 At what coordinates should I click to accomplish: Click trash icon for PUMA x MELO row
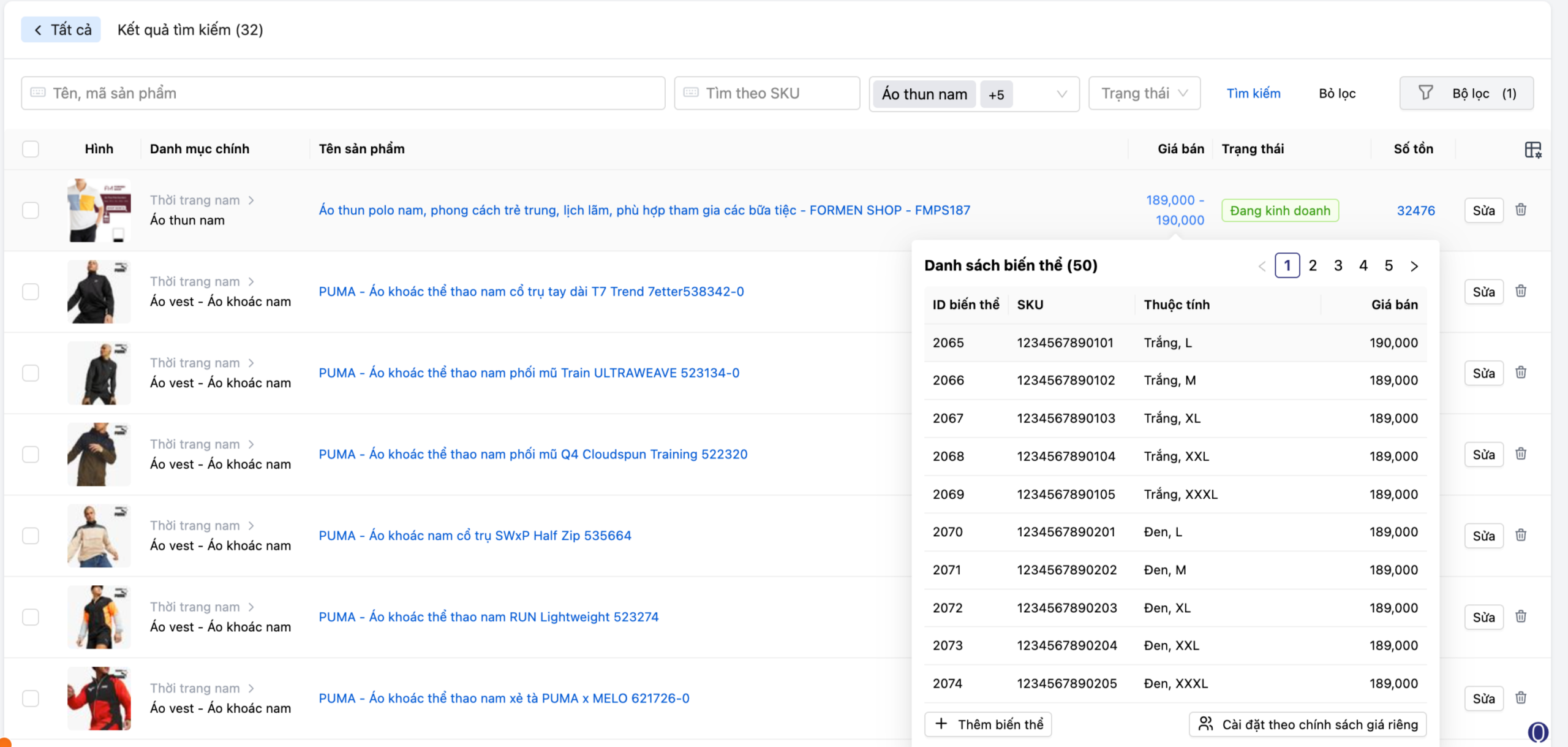(x=1521, y=698)
